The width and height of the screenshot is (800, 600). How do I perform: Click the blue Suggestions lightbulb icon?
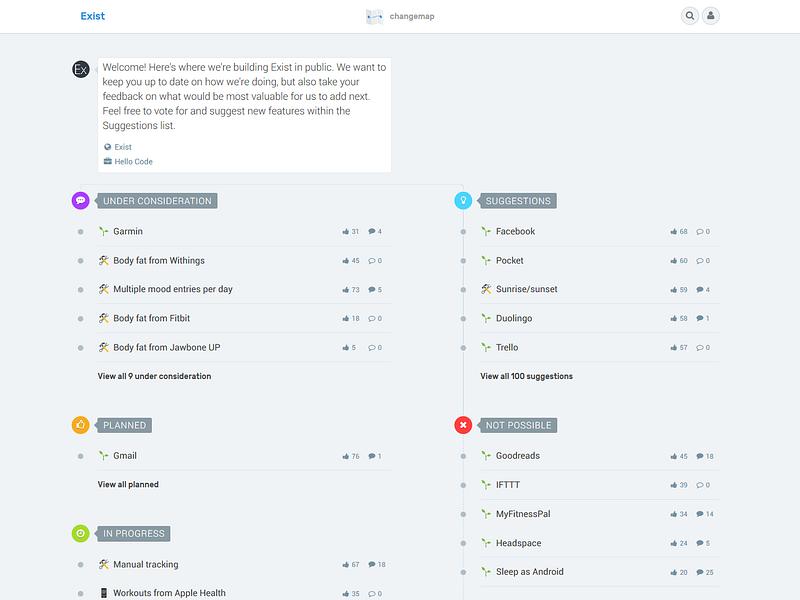(x=463, y=201)
